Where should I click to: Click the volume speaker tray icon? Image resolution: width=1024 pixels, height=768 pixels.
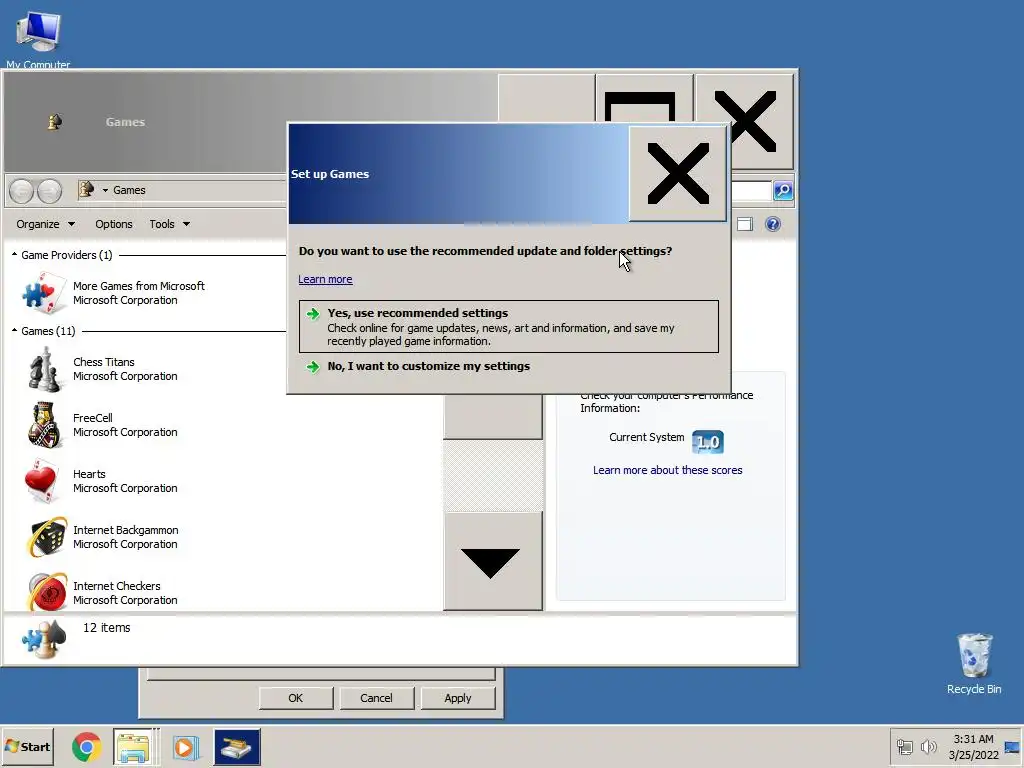coord(928,746)
